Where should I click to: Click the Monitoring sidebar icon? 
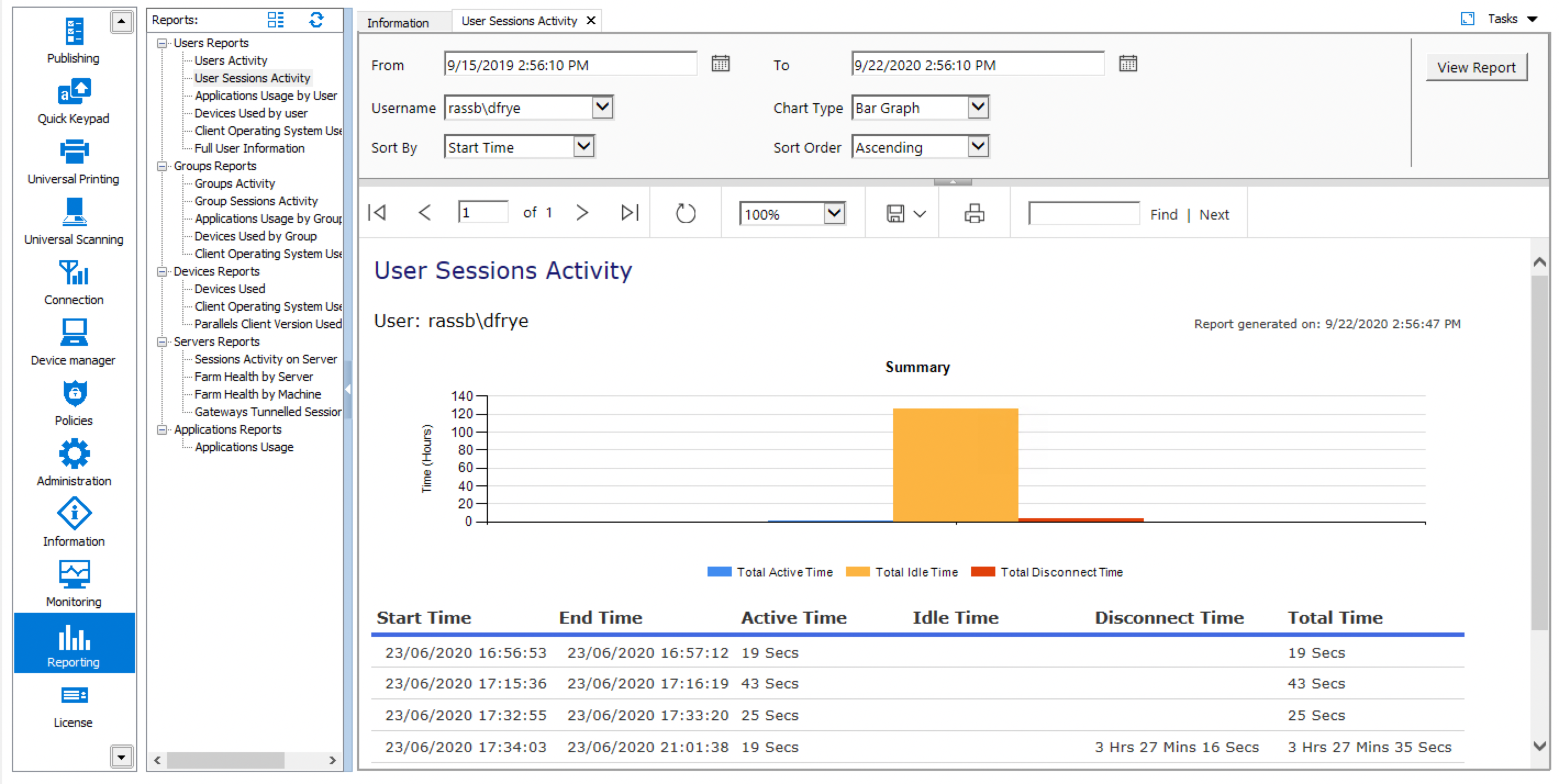74,575
